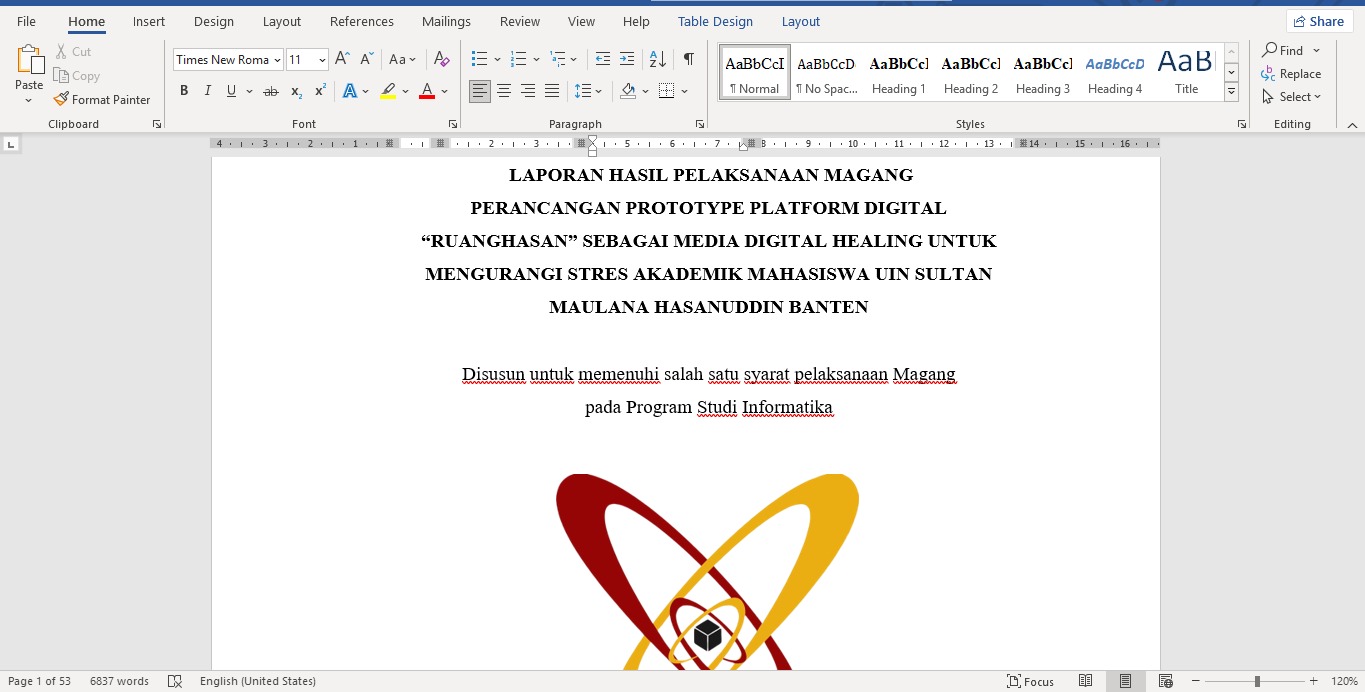Screen dimensions: 1365x692
Task: Switch to the Table Design tab
Action: (x=715, y=21)
